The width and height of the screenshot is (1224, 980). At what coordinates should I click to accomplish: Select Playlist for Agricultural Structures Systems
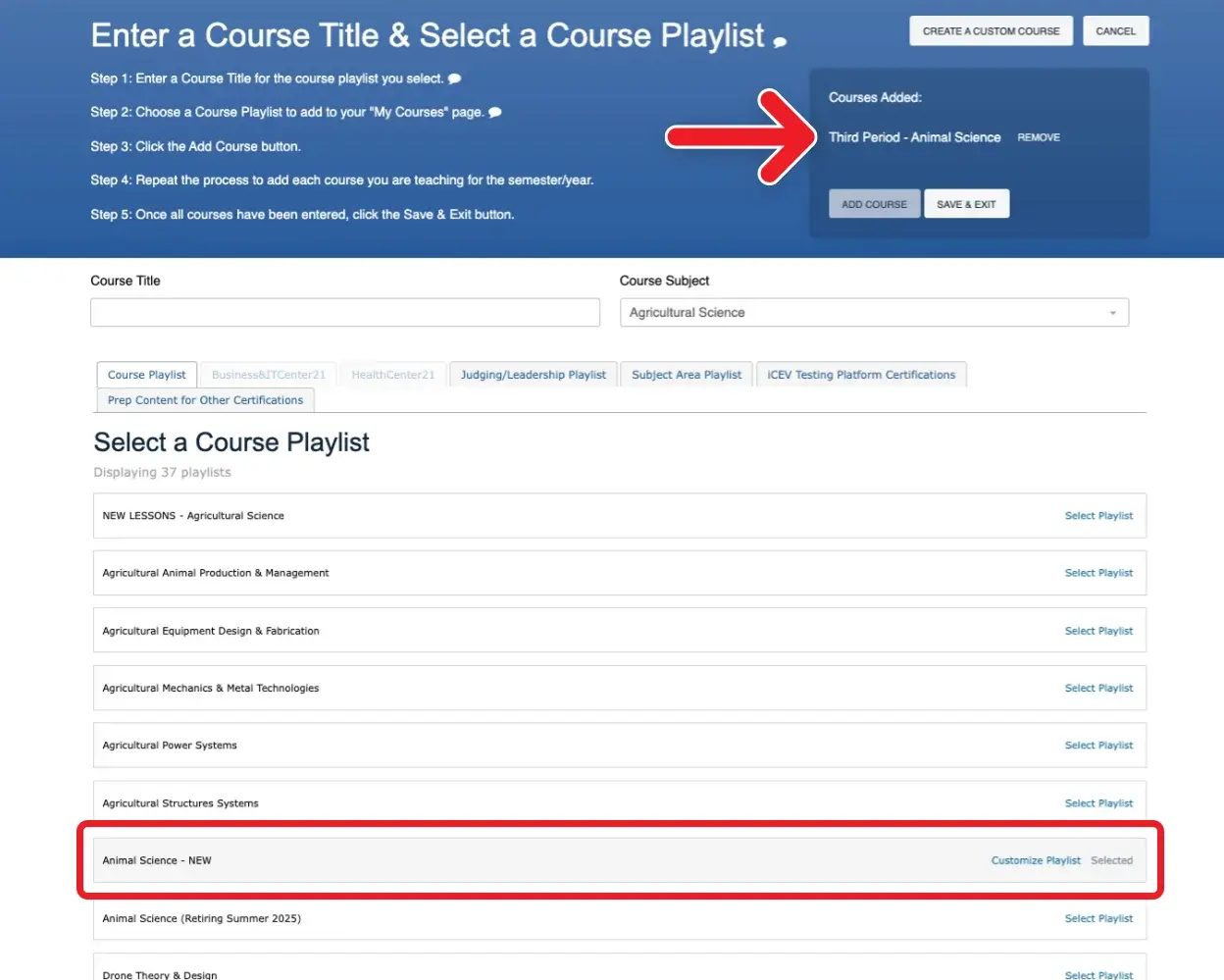tap(1098, 803)
